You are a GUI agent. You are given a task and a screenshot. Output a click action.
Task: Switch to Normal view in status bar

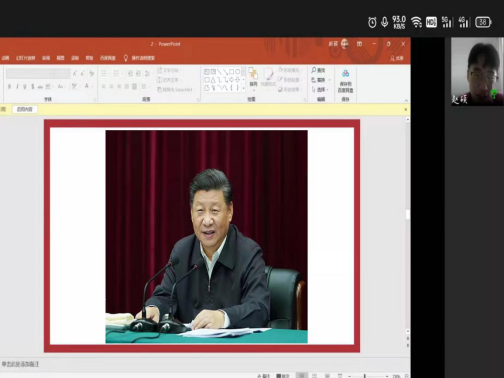pos(302,376)
